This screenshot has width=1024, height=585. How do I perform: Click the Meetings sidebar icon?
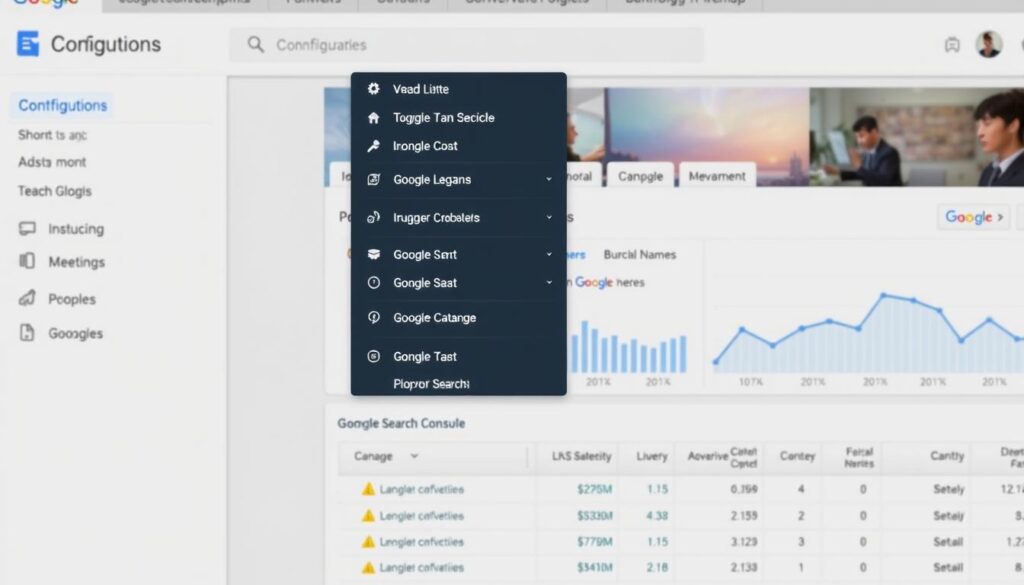(27, 261)
